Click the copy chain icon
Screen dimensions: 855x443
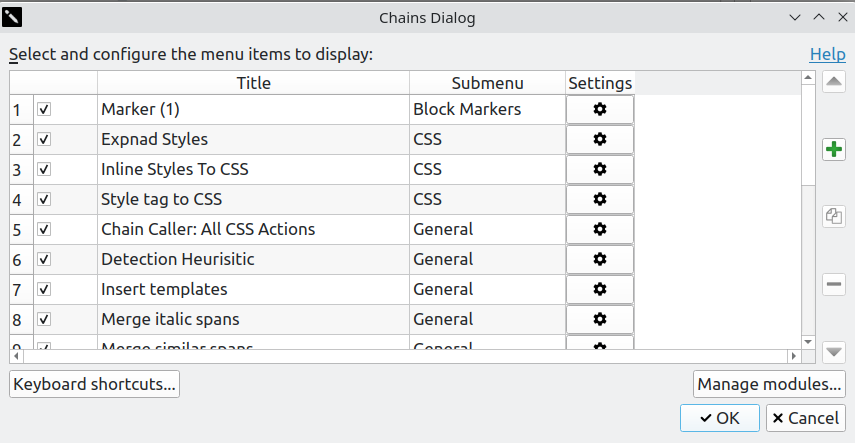point(834,215)
